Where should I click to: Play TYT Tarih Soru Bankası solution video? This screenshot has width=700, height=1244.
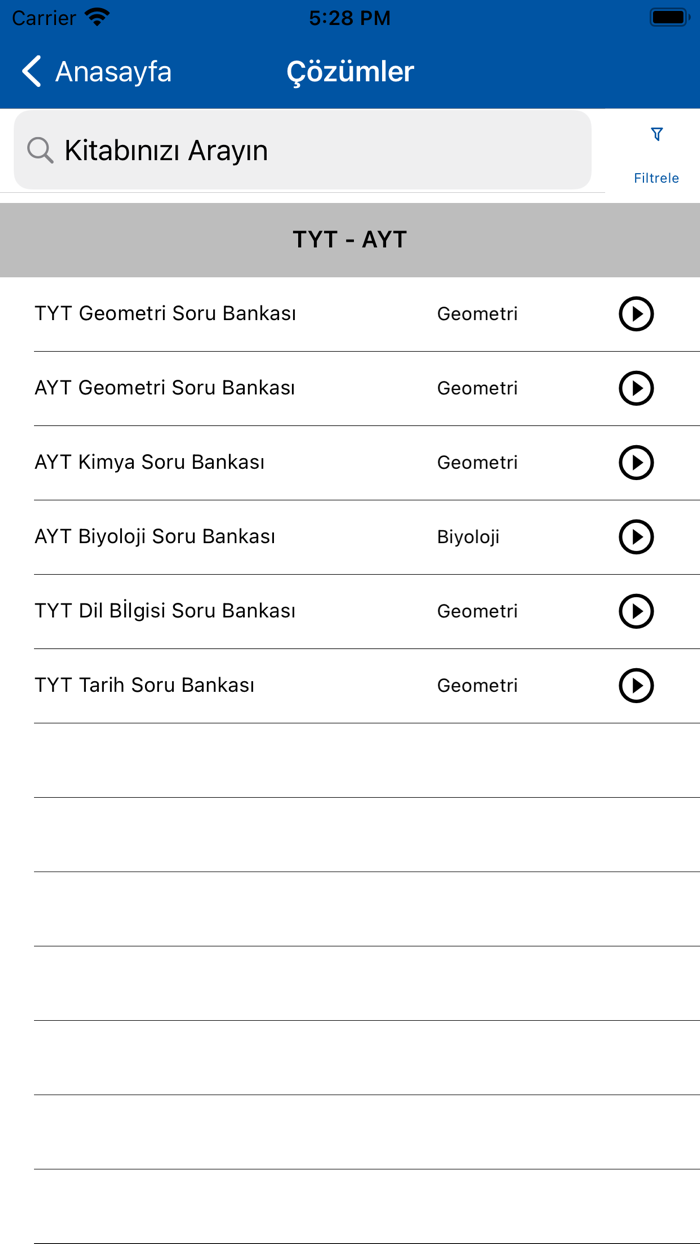[x=636, y=686]
